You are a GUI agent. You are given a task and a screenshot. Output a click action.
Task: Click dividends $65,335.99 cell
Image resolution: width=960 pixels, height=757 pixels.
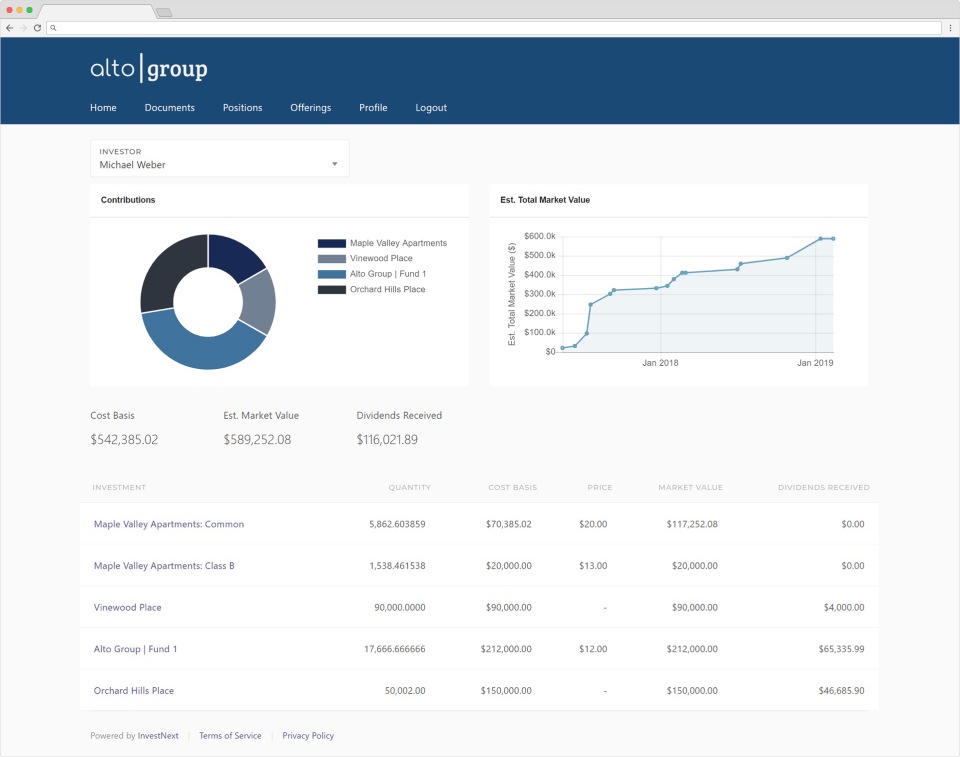(x=841, y=649)
